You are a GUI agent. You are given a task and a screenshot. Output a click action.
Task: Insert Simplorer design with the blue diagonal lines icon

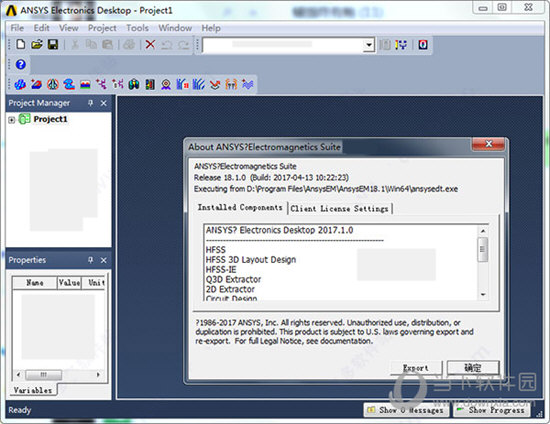(x=199, y=85)
